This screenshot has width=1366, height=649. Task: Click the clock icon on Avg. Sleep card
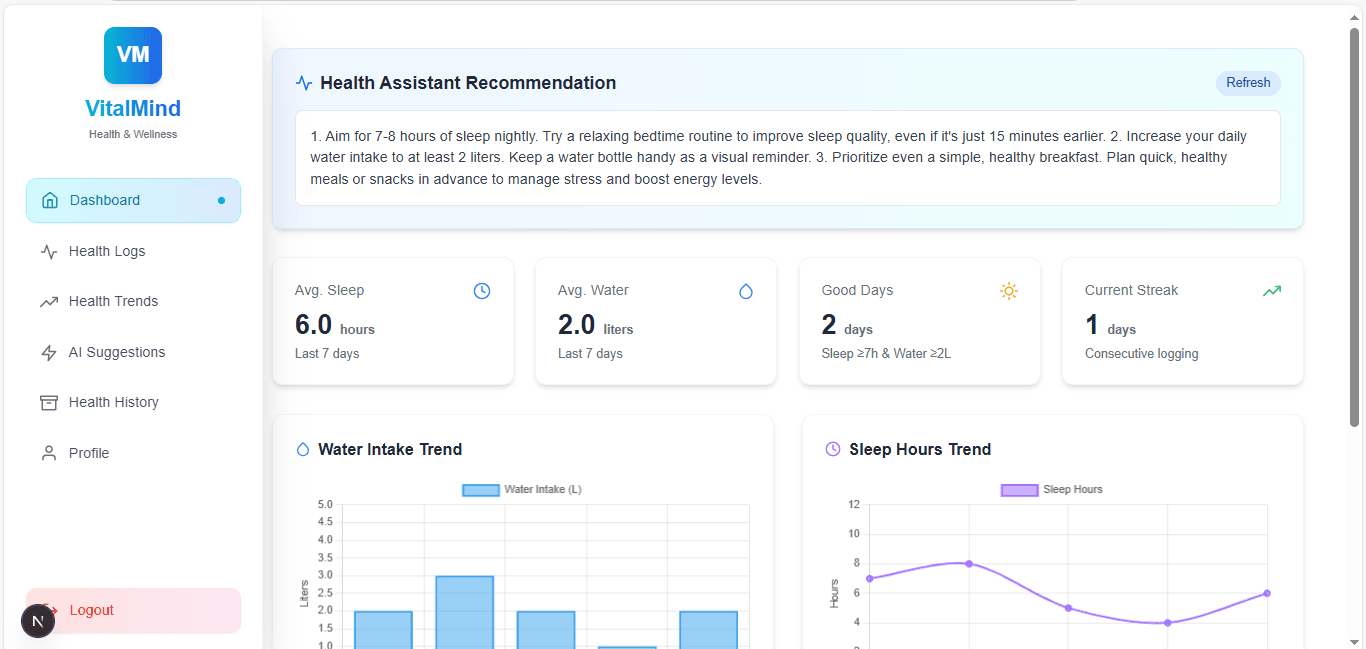(482, 291)
